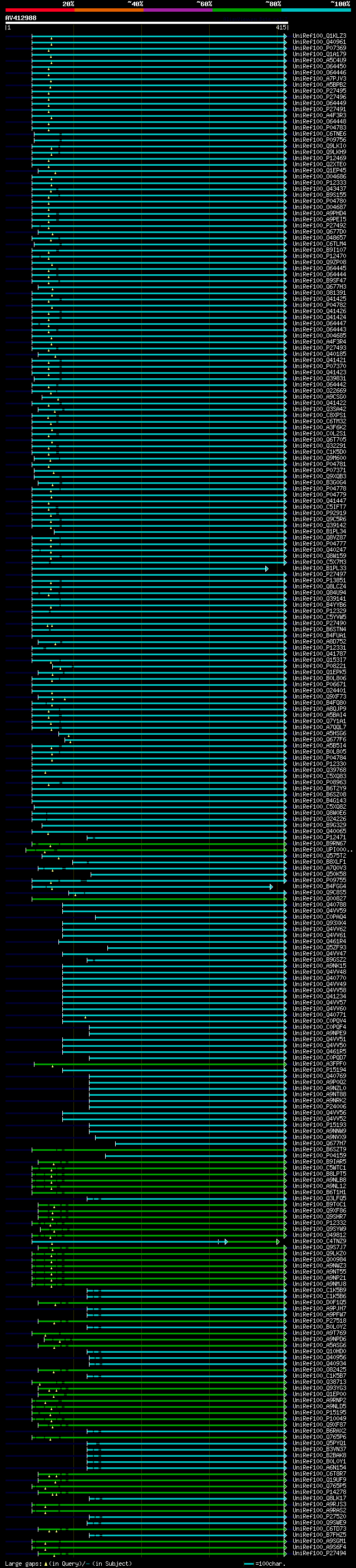Open hit UniRef100_P27495

(319, 91)
